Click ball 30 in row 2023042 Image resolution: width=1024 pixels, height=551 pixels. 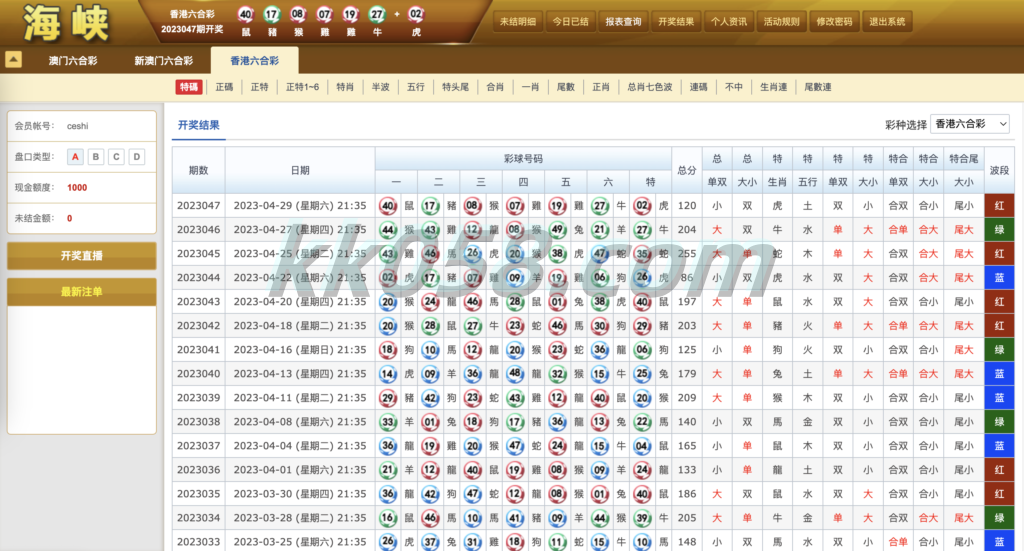[x=600, y=326]
